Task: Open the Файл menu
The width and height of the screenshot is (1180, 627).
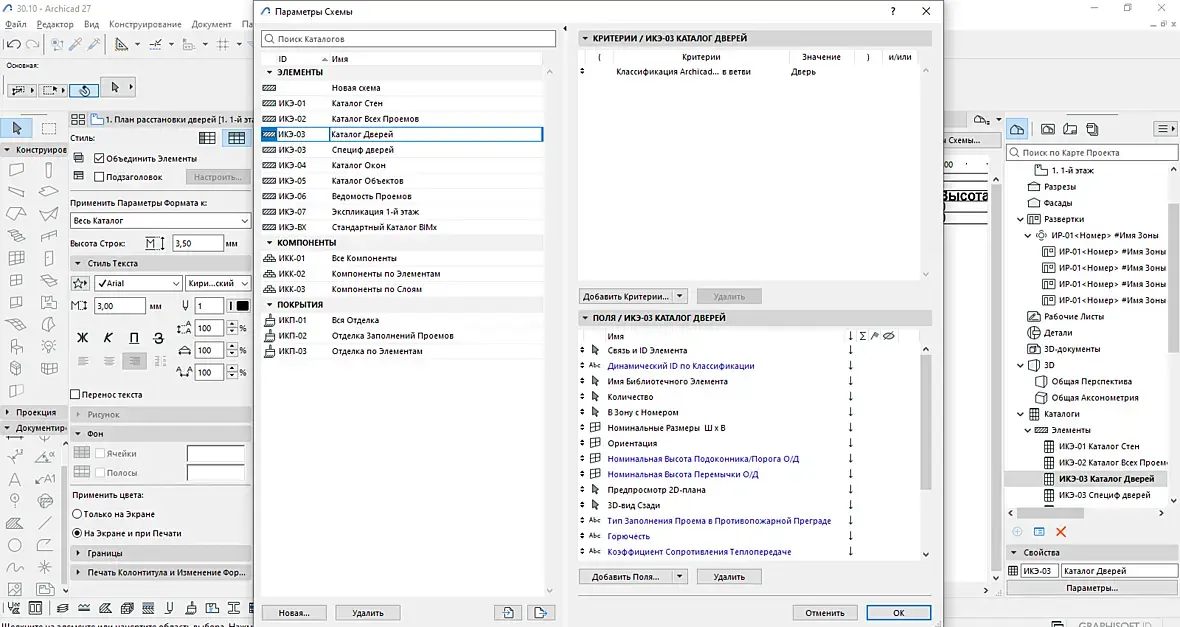Action: coord(15,24)
